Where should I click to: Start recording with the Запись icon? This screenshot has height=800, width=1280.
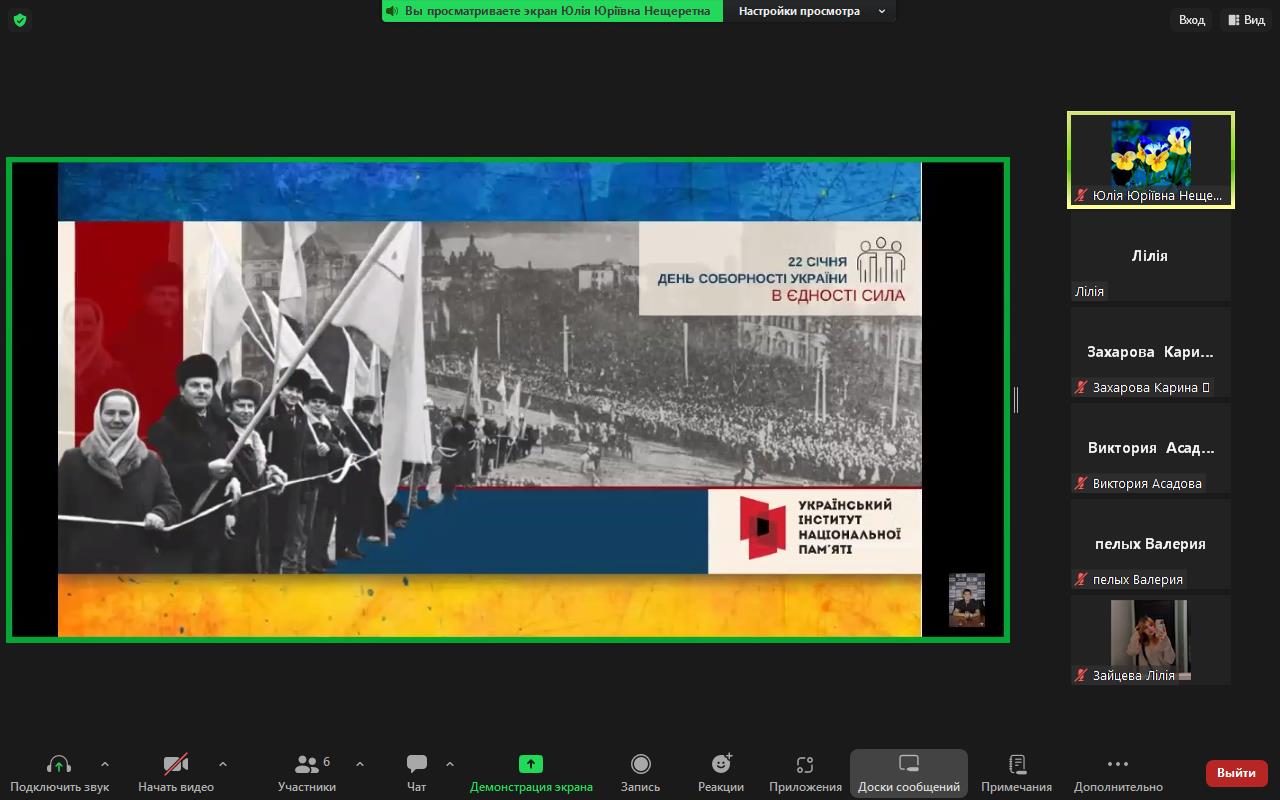point(640,765)
